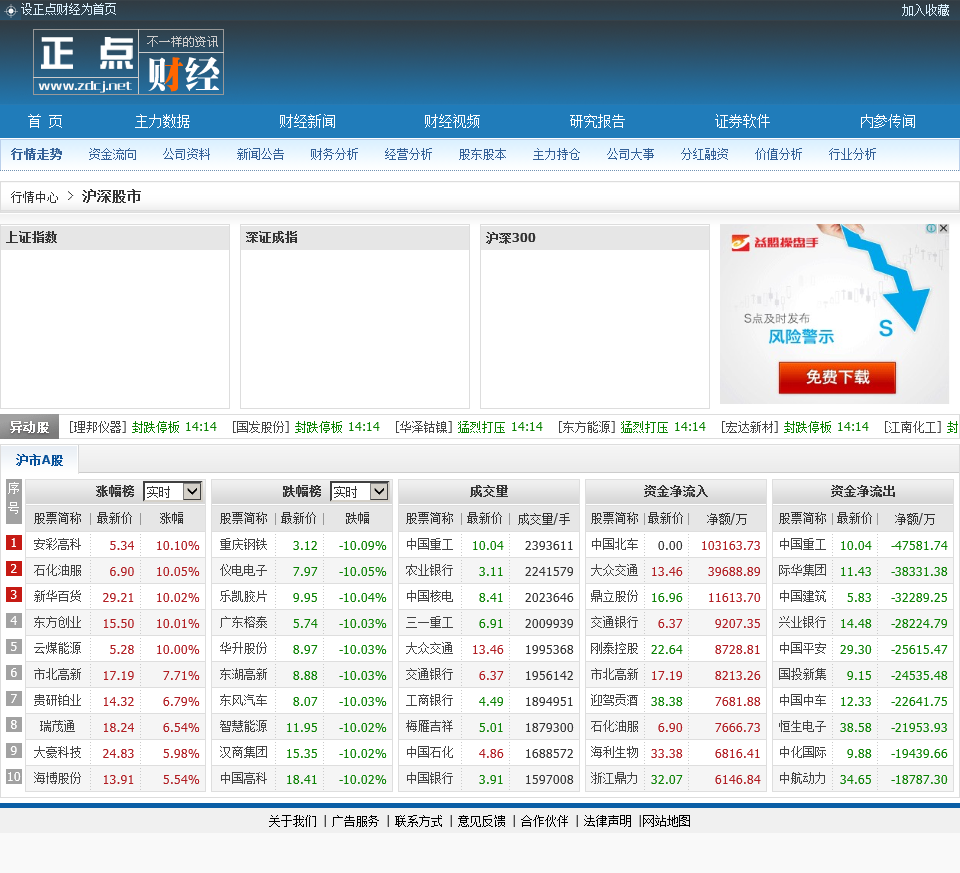Open stock 重庆钢铁 in 跌幅榜
This screenshot has height=873, width=960.
[244, 545]
